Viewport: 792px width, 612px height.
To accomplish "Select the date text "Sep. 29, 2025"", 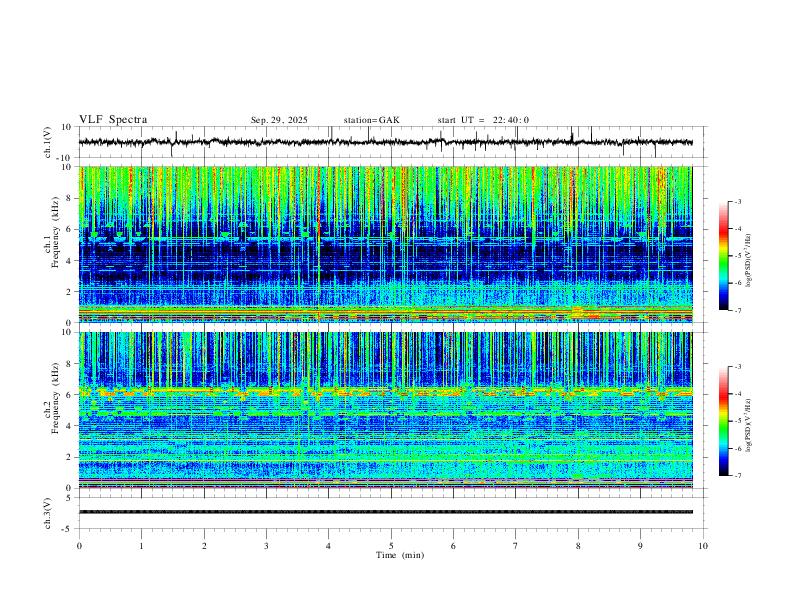I will click(x=279, y=120).
